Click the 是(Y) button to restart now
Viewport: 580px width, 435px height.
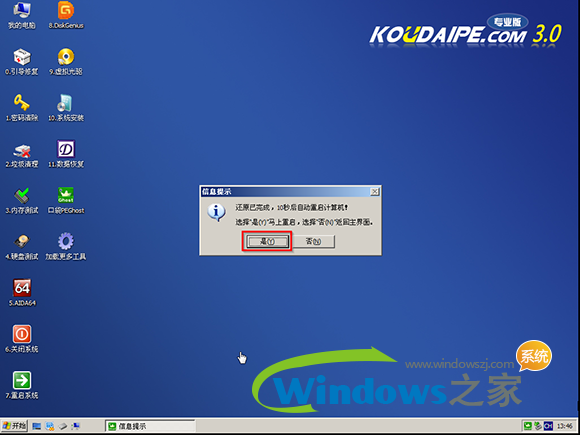coord(267,242)
